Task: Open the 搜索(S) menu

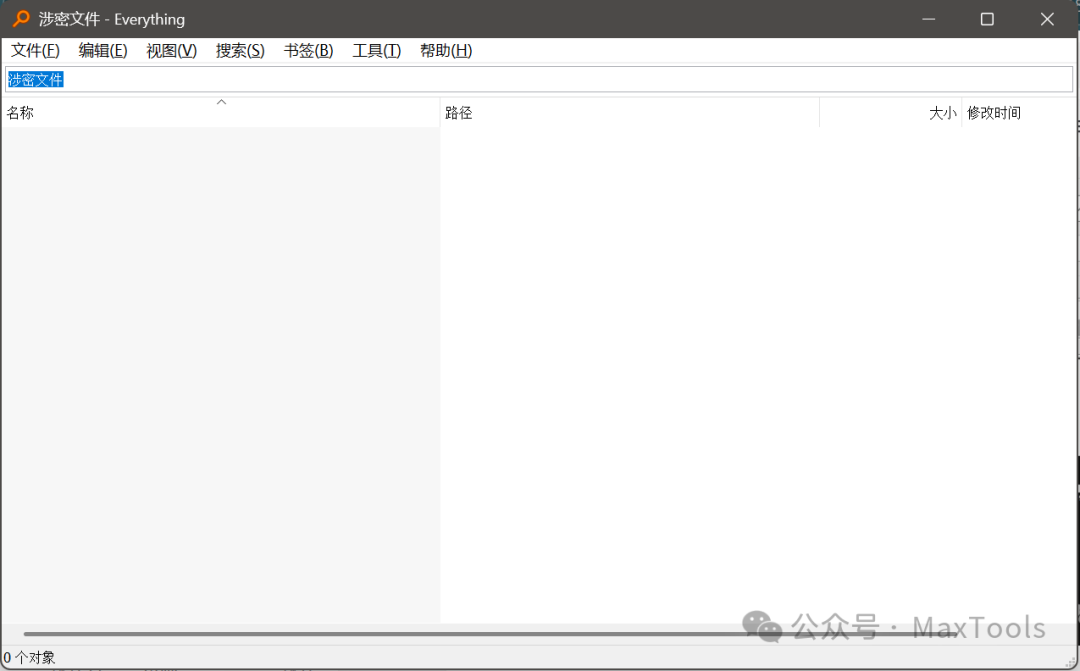Action: [x=240, y=50]
